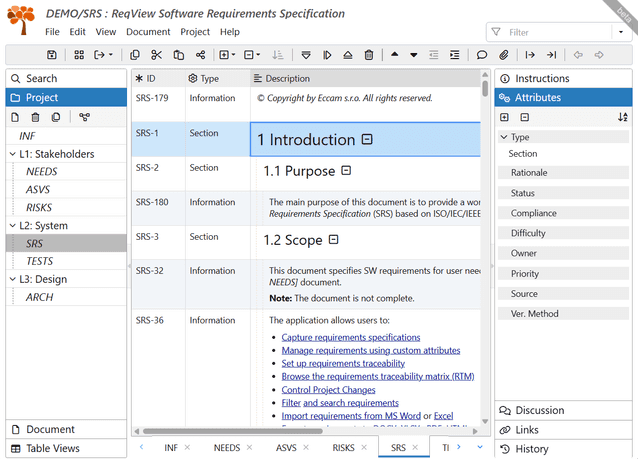Image resolution: width=638 pixels, height=459 pixels.
Task: Click the new document icon in Project pane
Action: [x=15, y=117]
